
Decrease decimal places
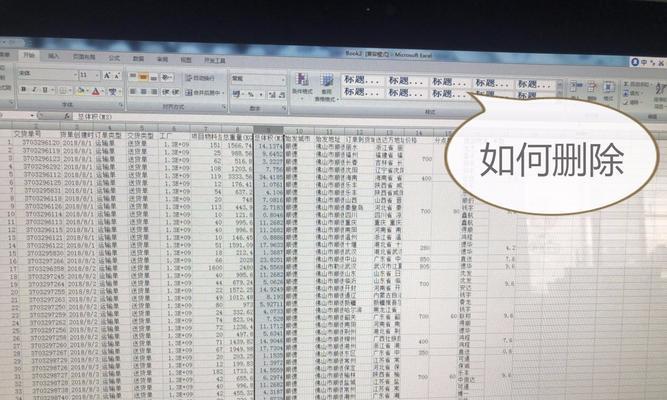click(x=281, y=95)
